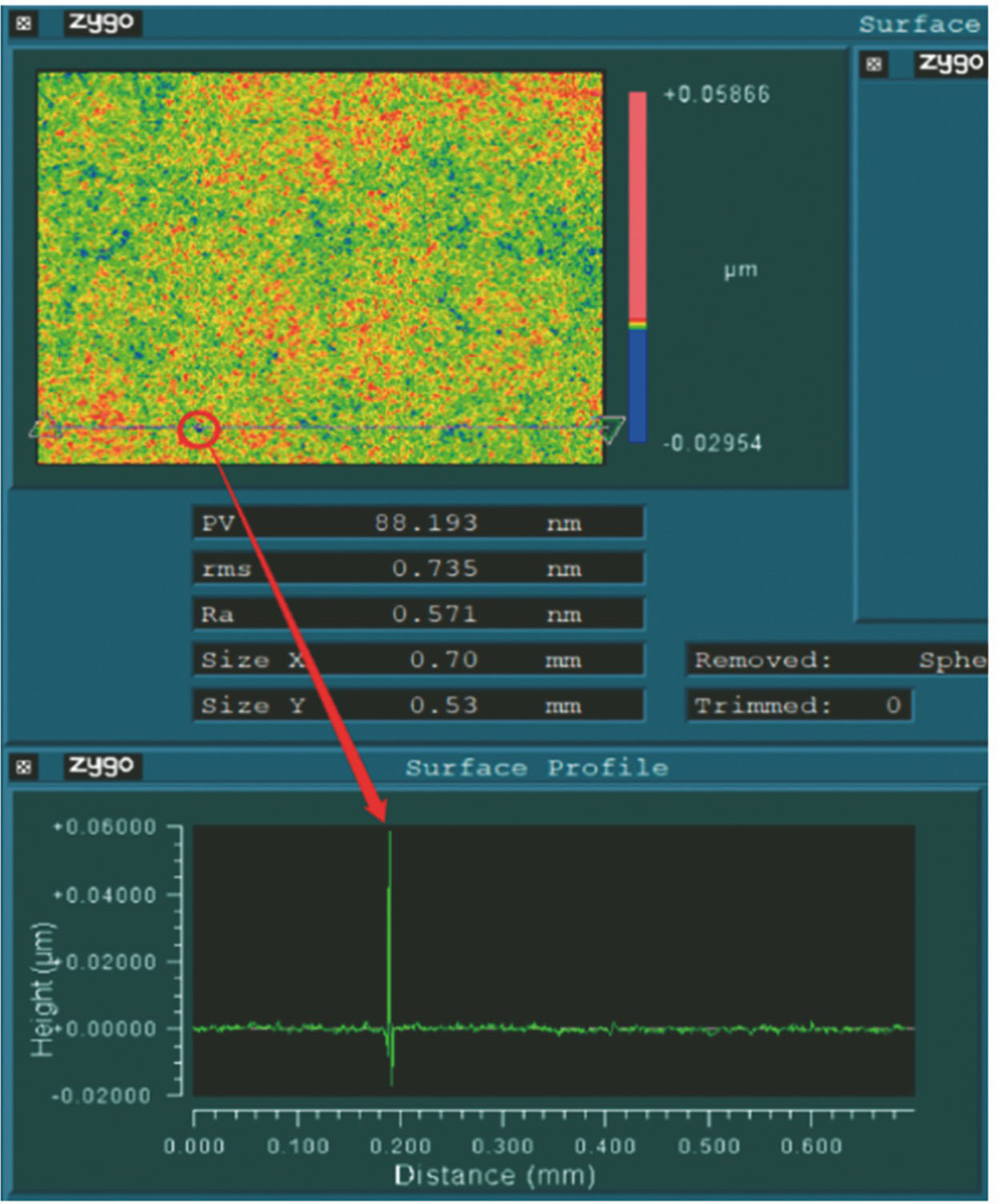Click the window menu box in right-side panel
The width and height of the screenshot is (999, 1204).
point(874,64)
